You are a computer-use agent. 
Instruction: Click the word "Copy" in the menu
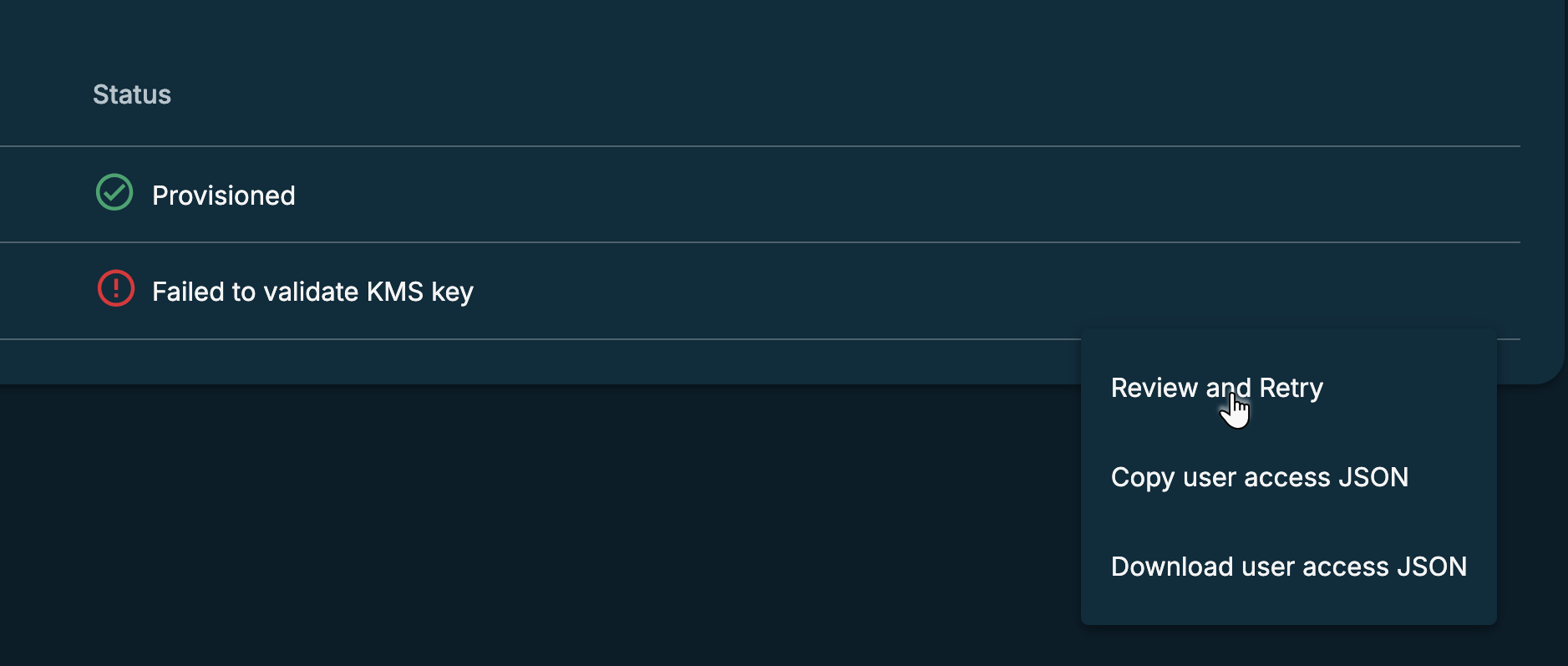(x=1142, y=477)
